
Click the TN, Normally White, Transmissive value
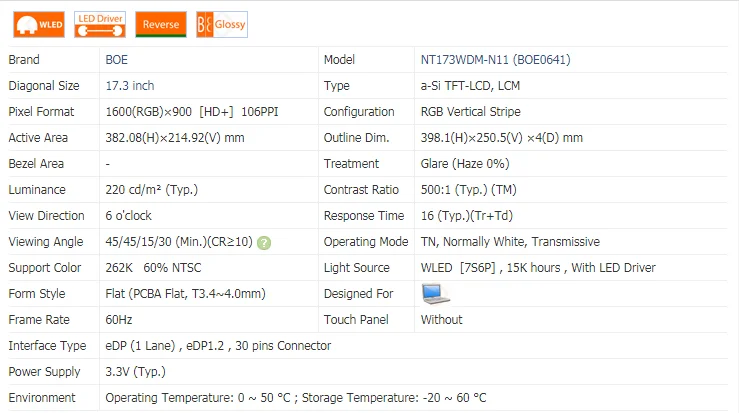(x=510, y=242)
